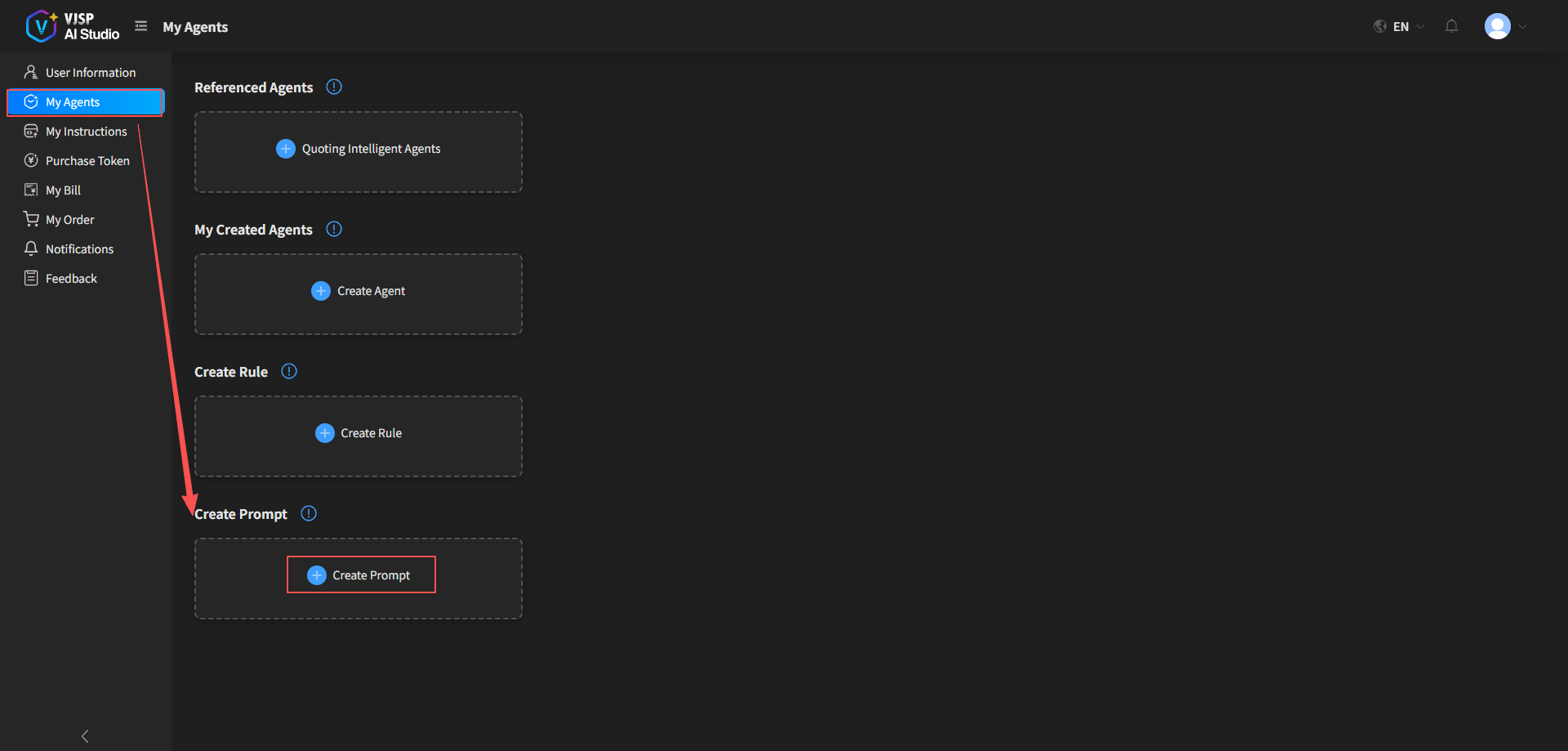Viewport: 1568px width, 751px height.
Task: Click info icon beside Create Rule heading
Action: [289, 371]
